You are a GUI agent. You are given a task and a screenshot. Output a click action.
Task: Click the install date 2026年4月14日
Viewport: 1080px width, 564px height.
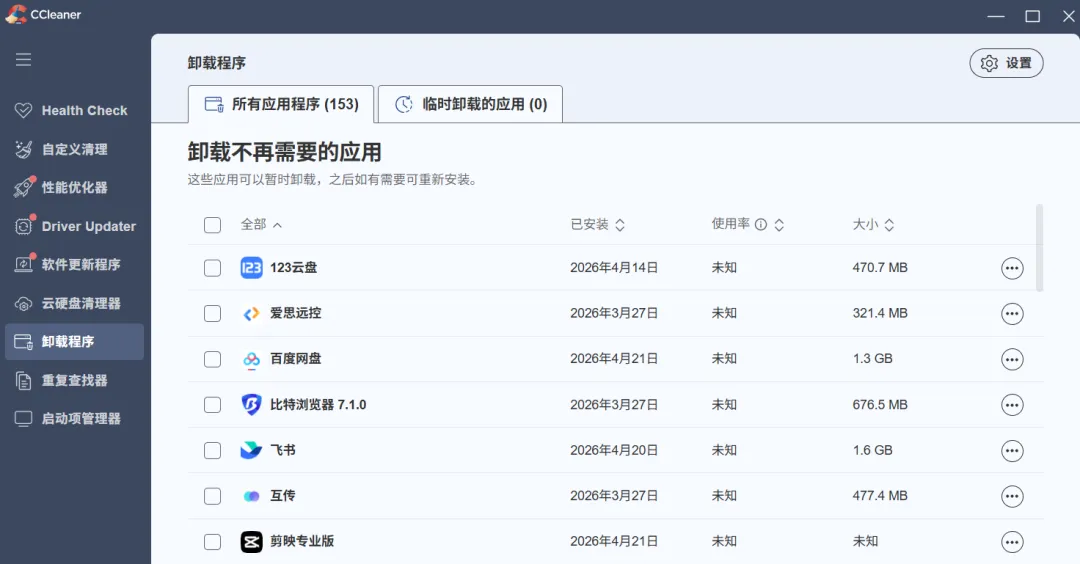pos(614,268)
